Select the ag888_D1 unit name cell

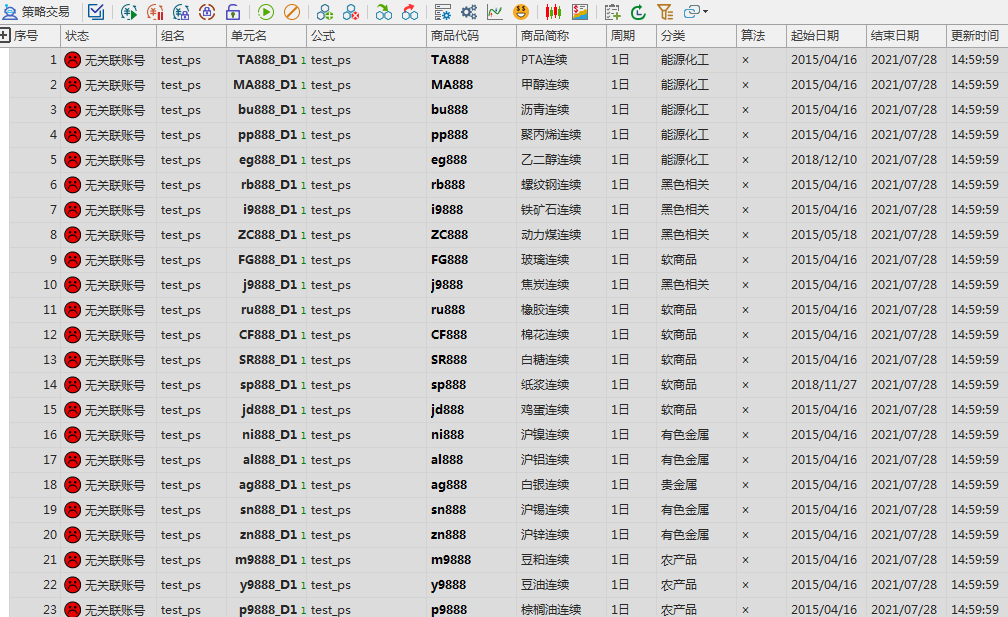pos(266,485)
